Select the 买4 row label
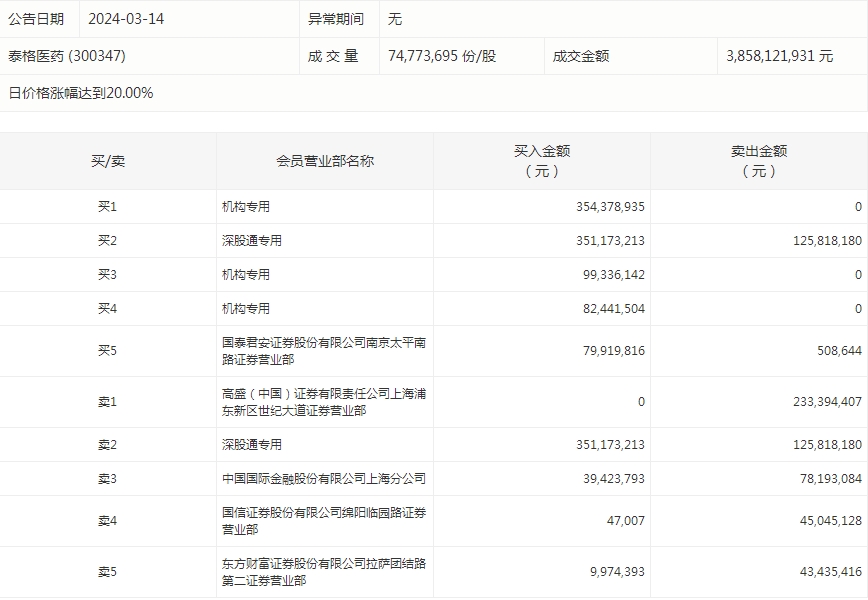This screenshot has height=600, width=868. coord(107,308)
